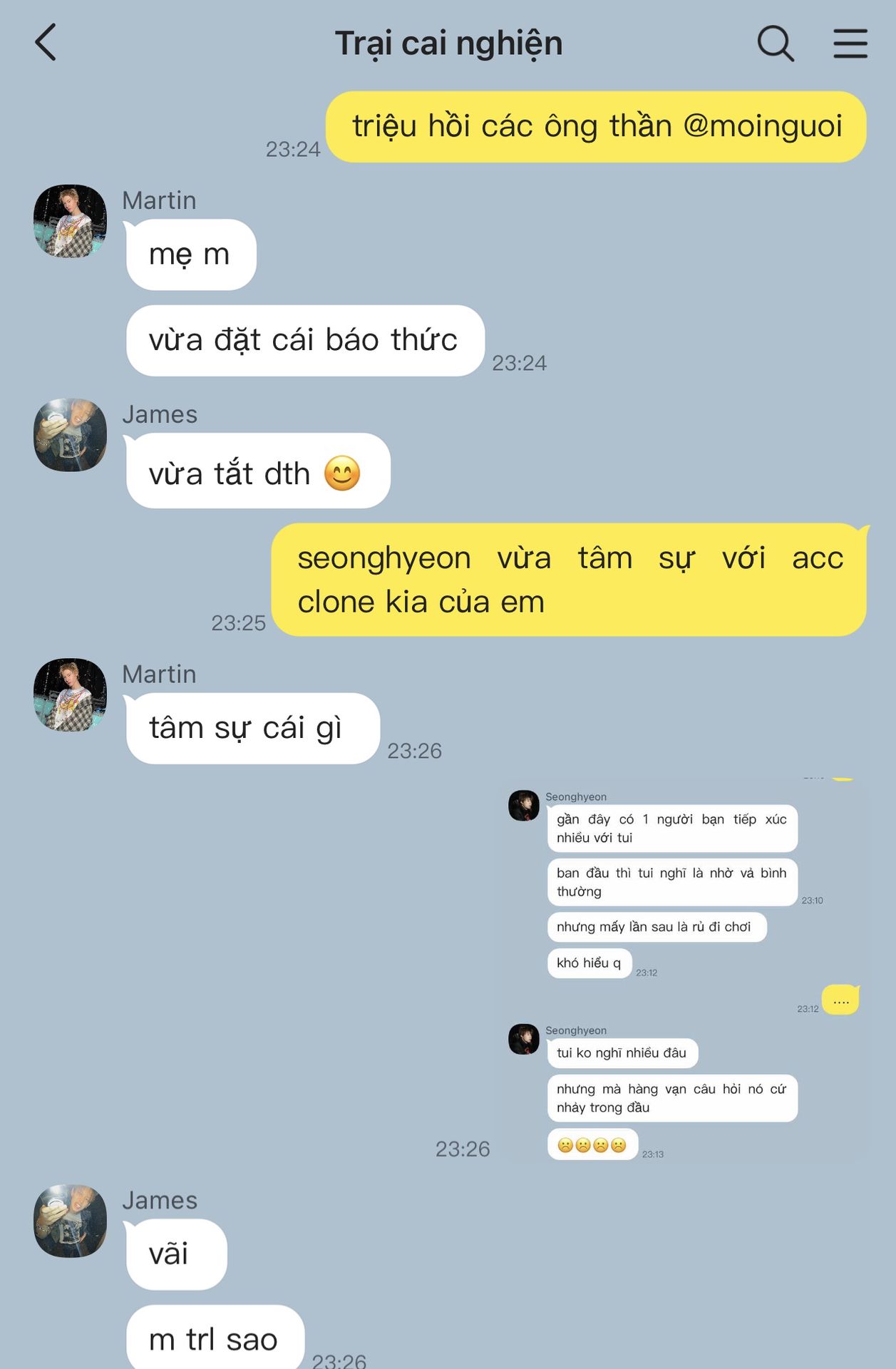Image resolution: width=896 pixels, height=1369 pixels.
Task: Tap Martin's avatar beside 'tâm sự cái gì'
Action: pos(70,694)
